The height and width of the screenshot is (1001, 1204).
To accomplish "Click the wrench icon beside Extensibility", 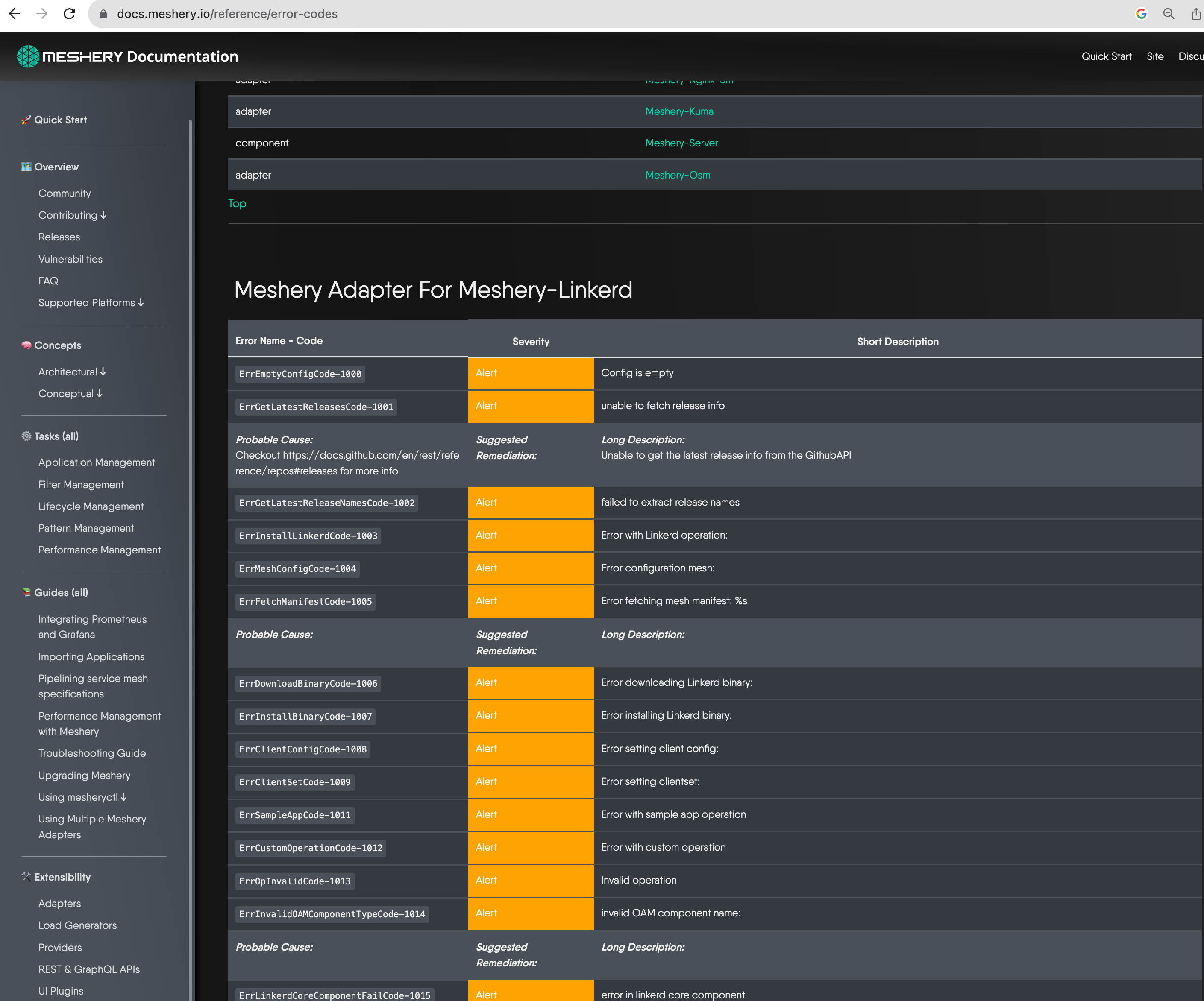I will tap(26, 877).
